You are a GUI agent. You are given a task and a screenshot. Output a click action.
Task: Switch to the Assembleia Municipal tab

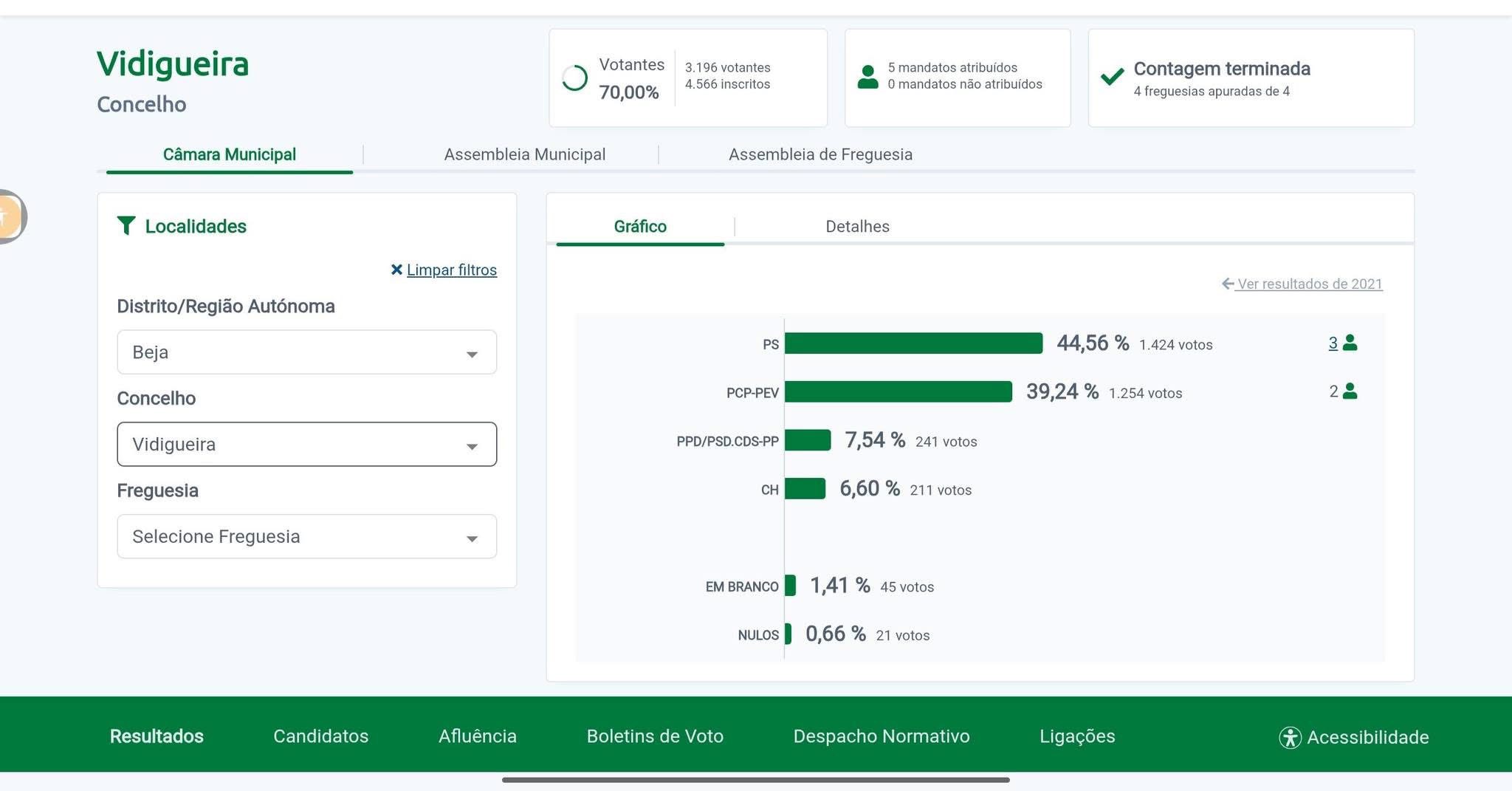coord(524,154)
